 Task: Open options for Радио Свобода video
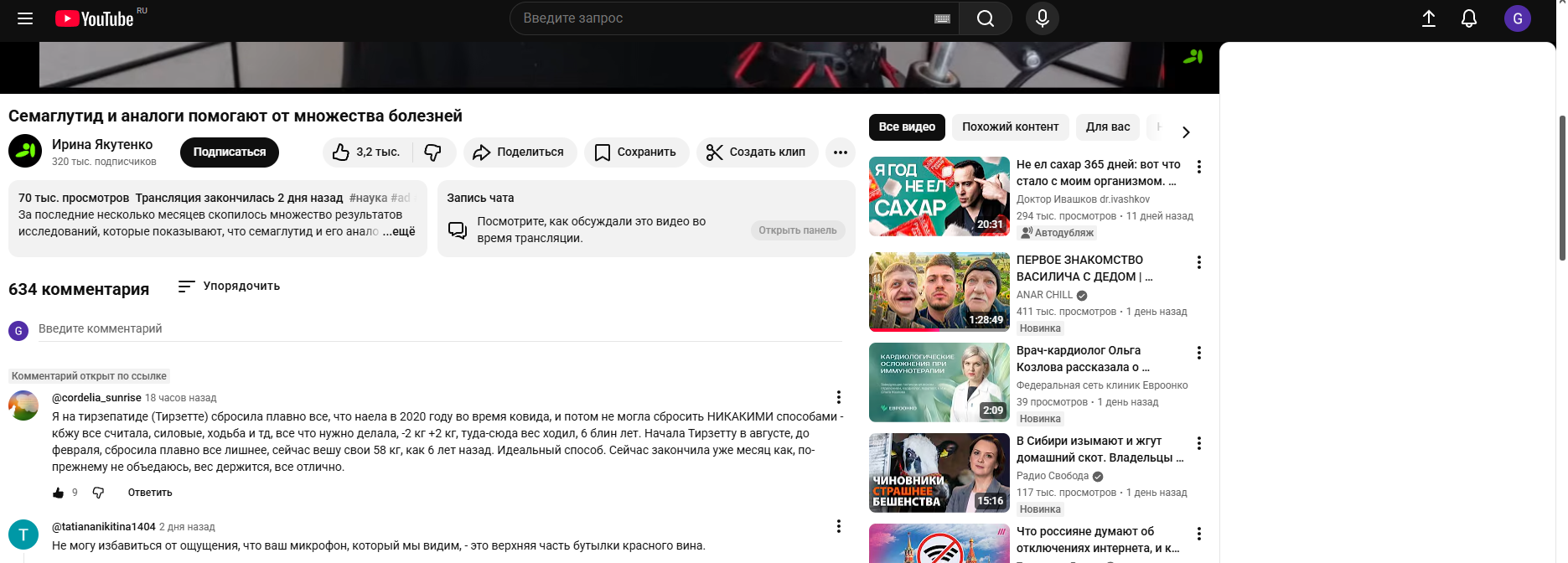[x=1199, y=443]
